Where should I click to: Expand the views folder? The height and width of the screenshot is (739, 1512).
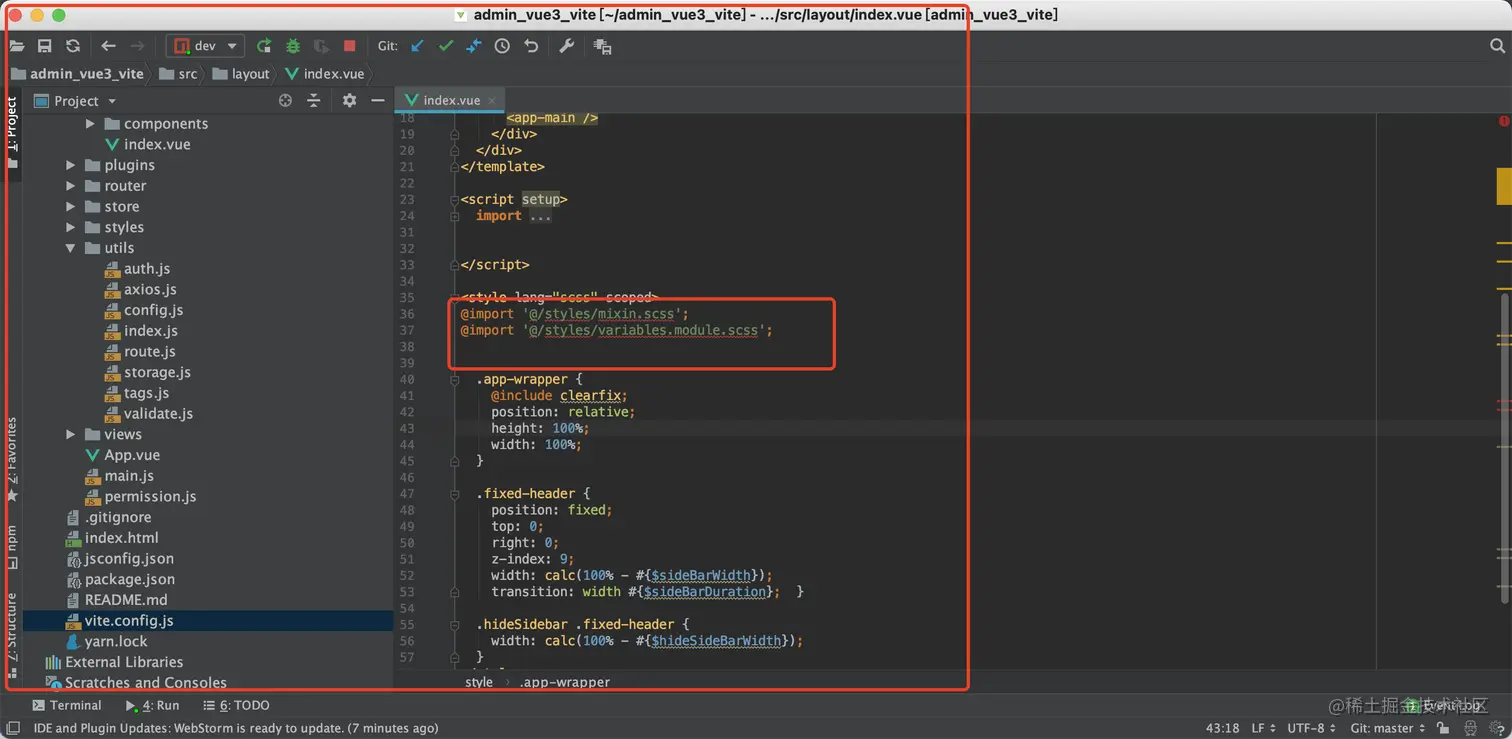70,434
